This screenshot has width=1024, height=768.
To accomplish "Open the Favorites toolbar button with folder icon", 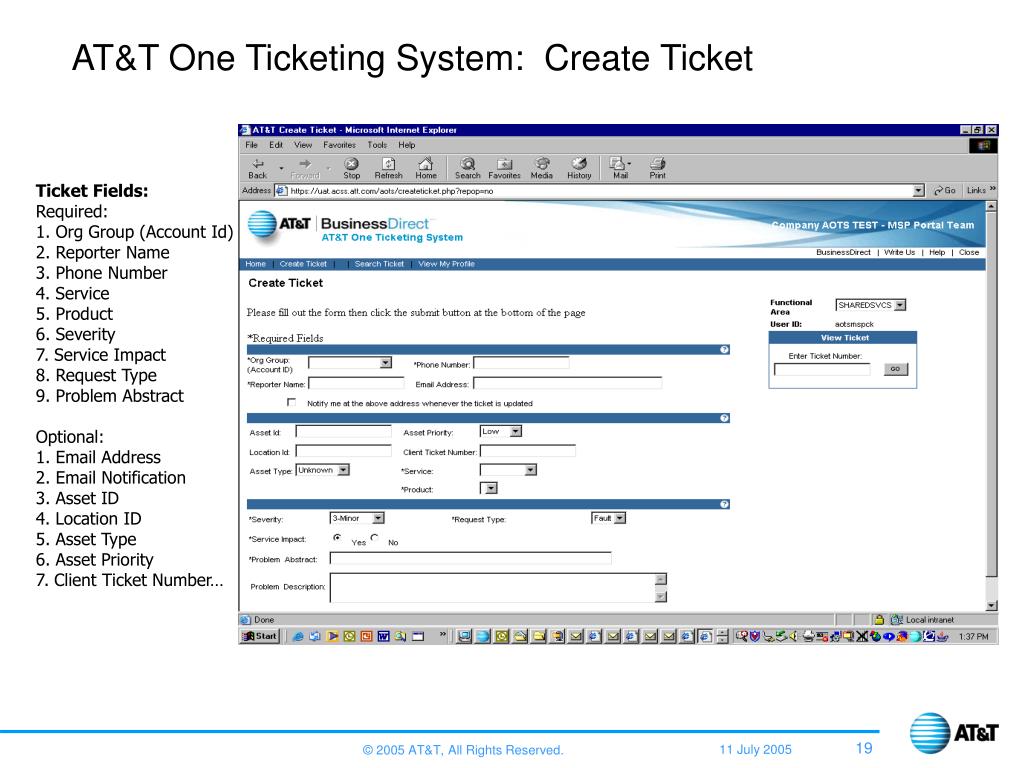I will (x=504, y=168).
